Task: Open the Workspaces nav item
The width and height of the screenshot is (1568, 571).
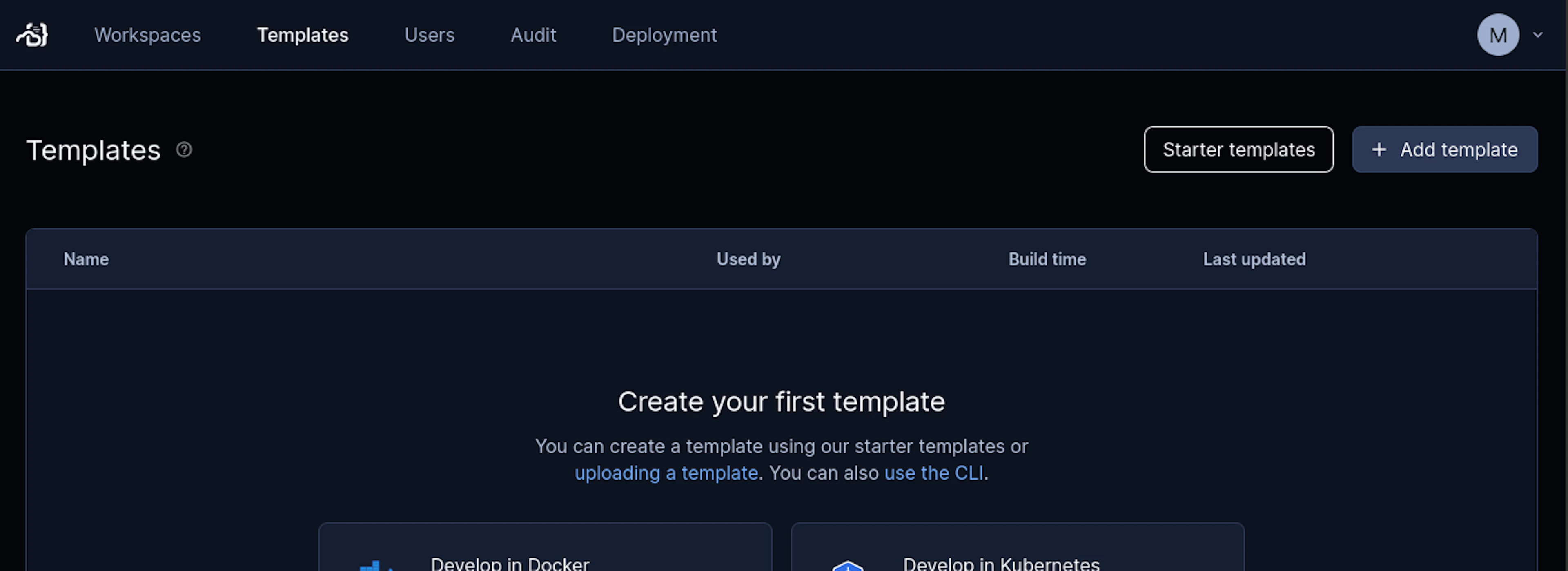Action: coord(147,35)
